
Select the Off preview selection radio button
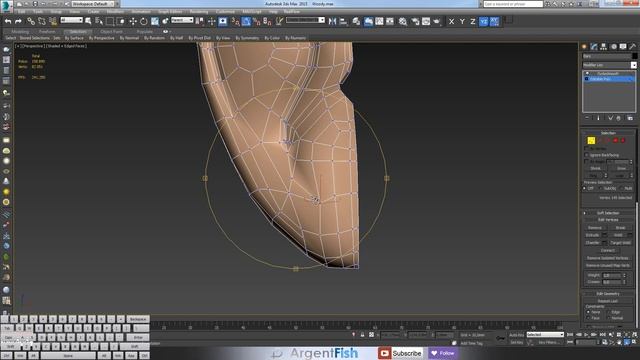click(x=584, y=189)
